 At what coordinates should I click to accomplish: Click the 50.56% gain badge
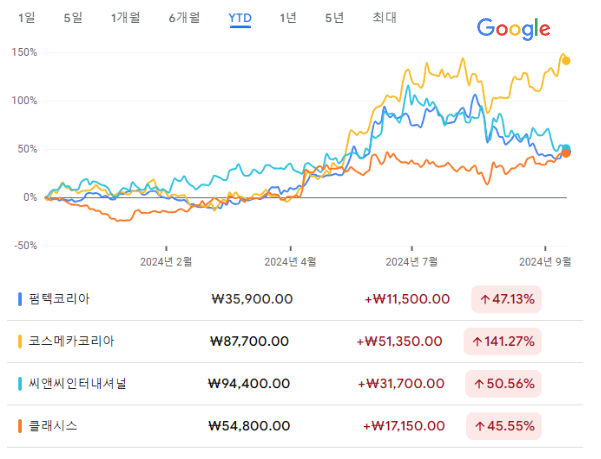click(503, 384)
